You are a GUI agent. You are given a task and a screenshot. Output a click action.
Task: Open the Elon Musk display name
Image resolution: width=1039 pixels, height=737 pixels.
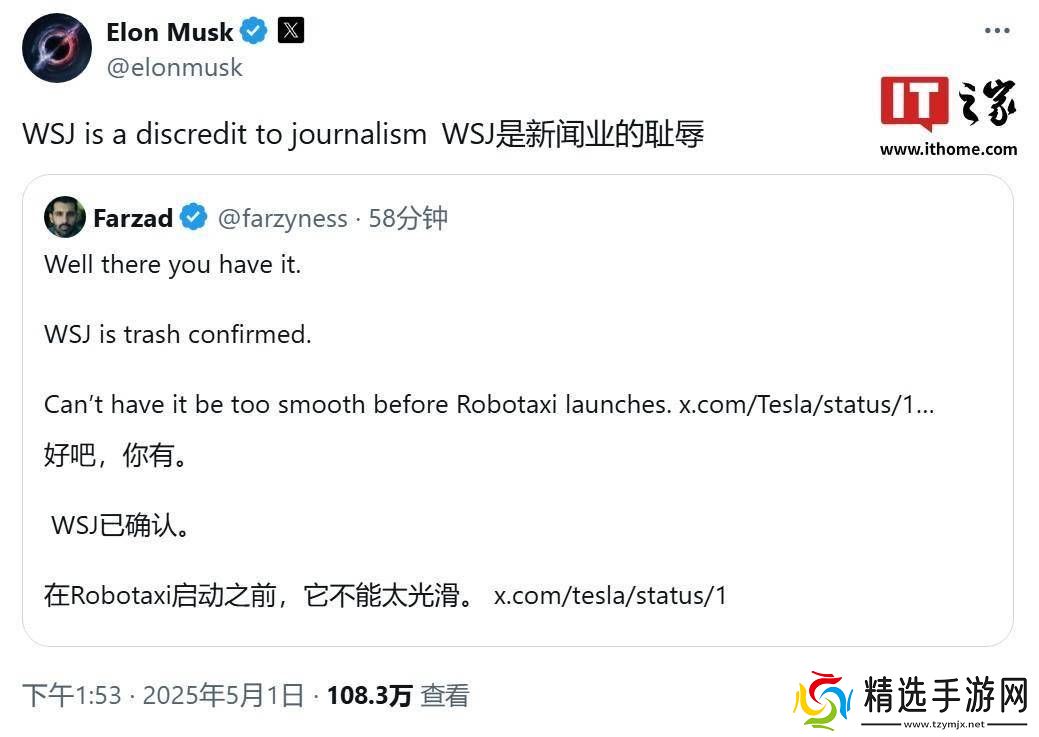pyautogui.click(x=169, y=32)
